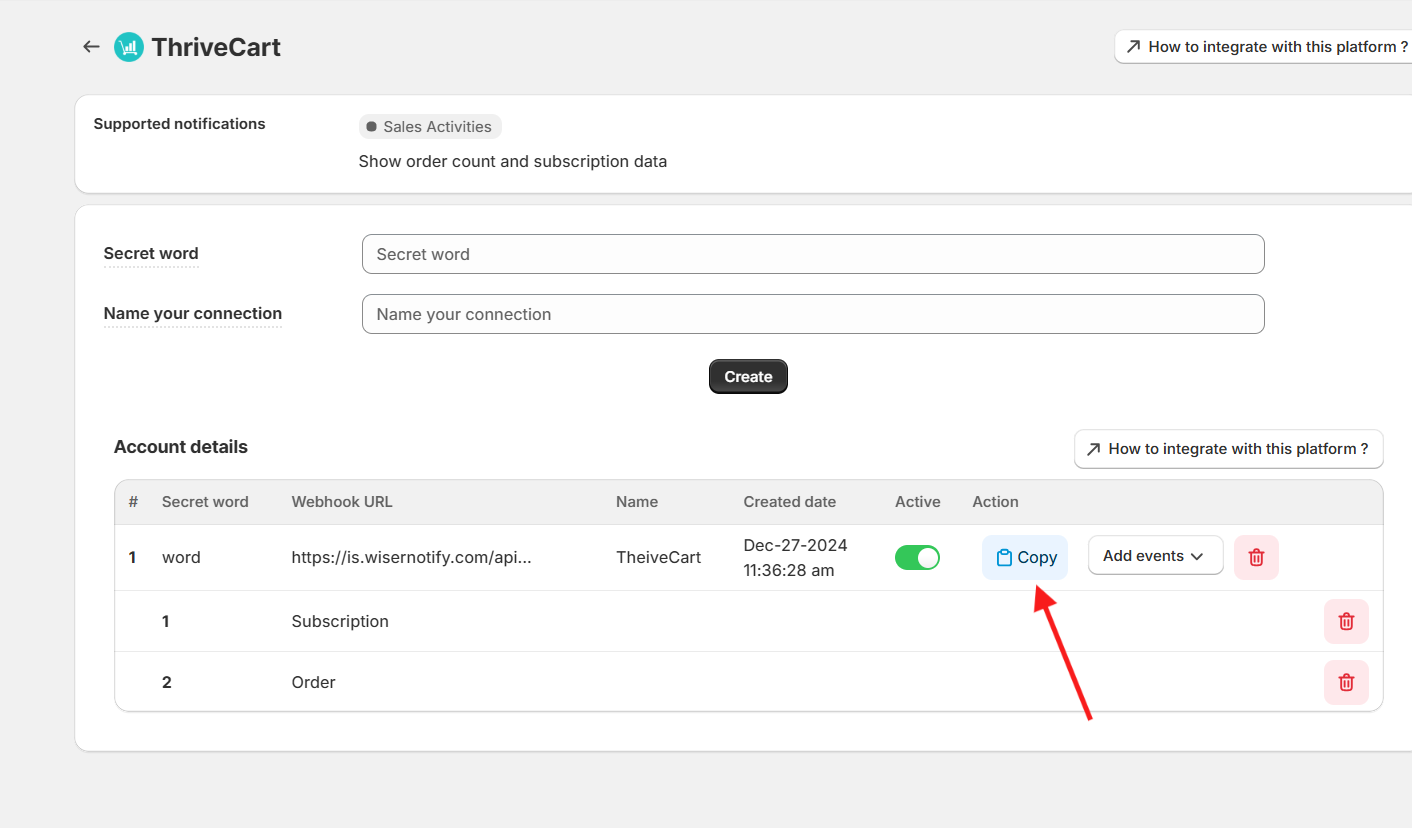Open top How to integrate link
This screenshot has width=1412, height=828.
click(1263, 47)
